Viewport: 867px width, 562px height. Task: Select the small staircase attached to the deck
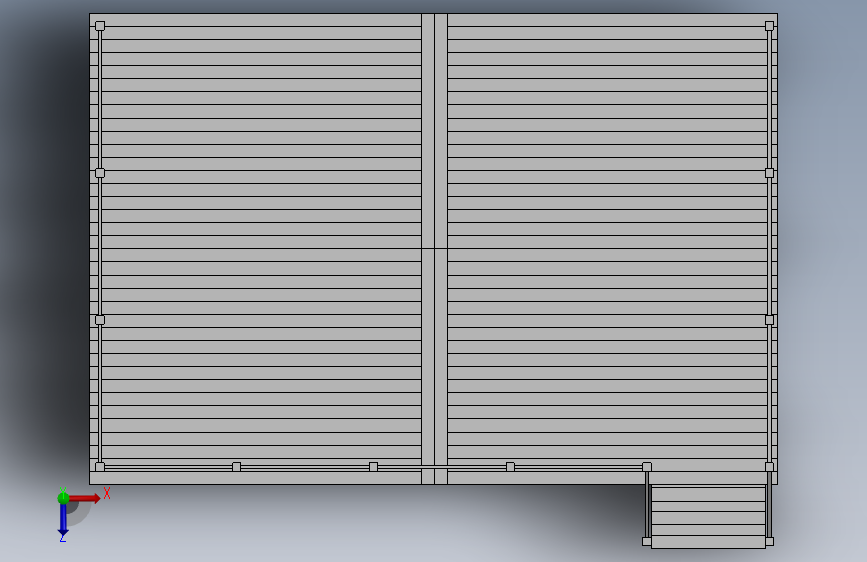click(x=708, y=517)
